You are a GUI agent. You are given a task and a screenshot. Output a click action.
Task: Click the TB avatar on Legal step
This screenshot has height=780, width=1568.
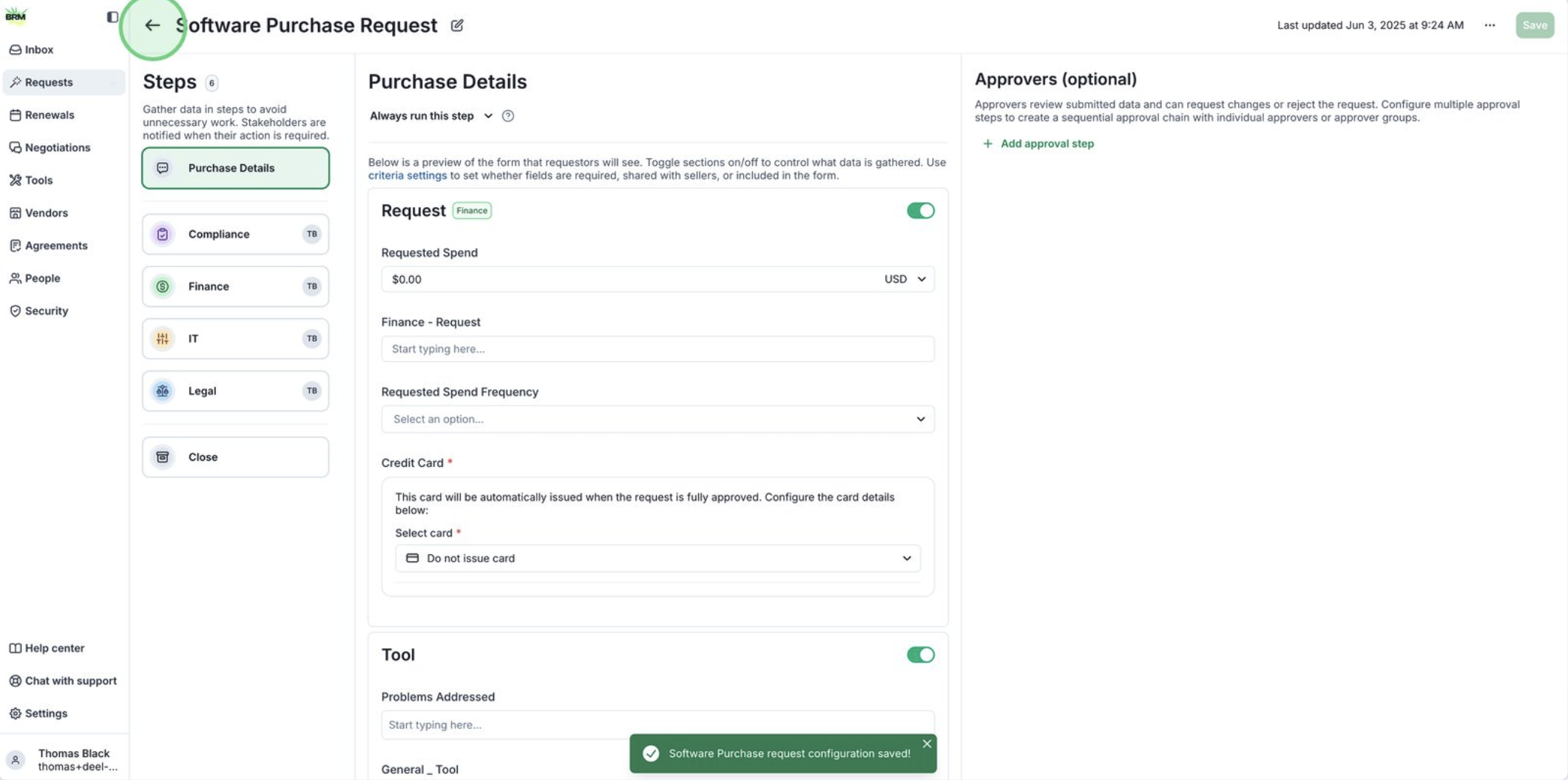tap(312, 391)
